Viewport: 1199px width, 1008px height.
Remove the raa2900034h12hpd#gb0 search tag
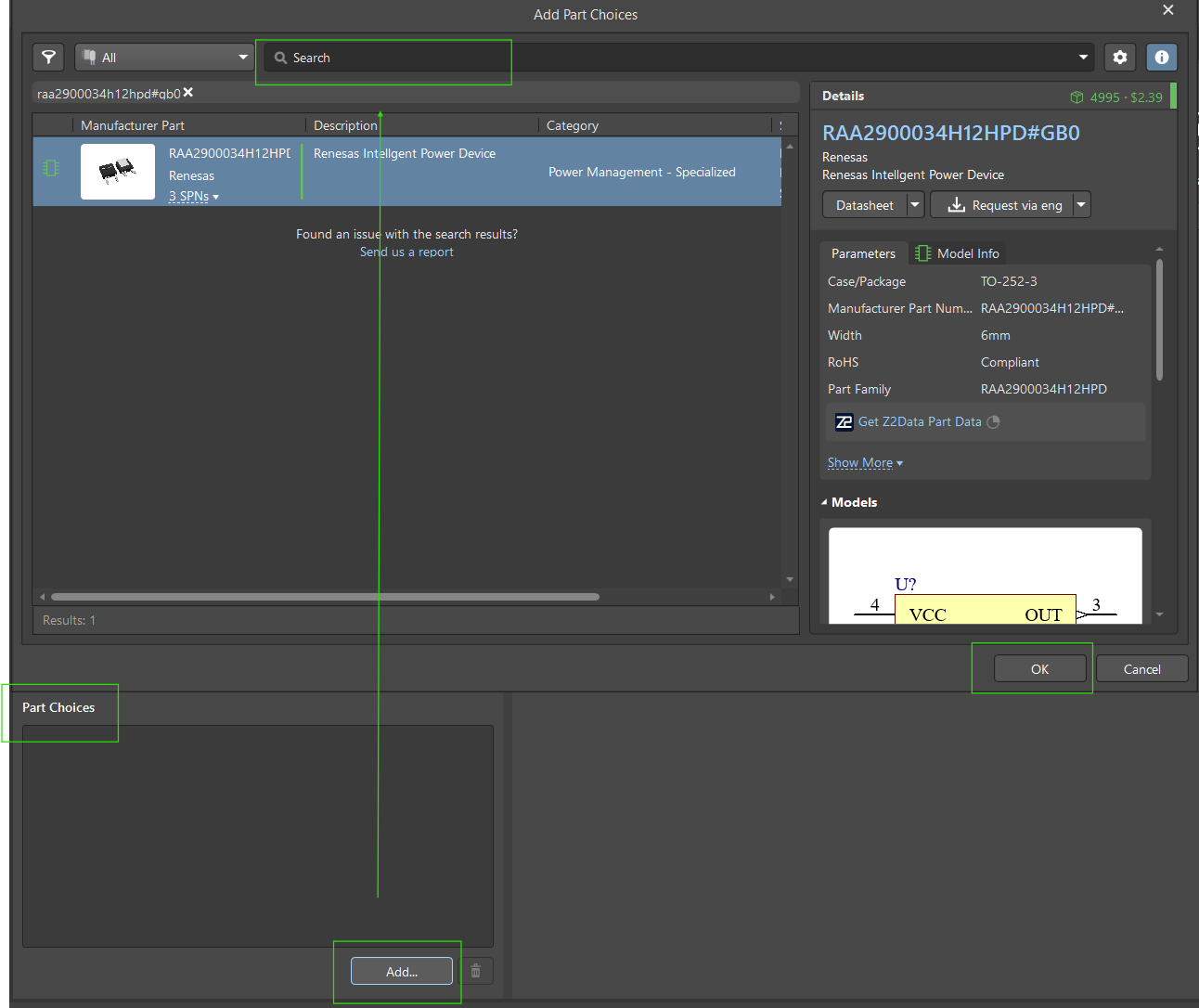coord(188,93)
